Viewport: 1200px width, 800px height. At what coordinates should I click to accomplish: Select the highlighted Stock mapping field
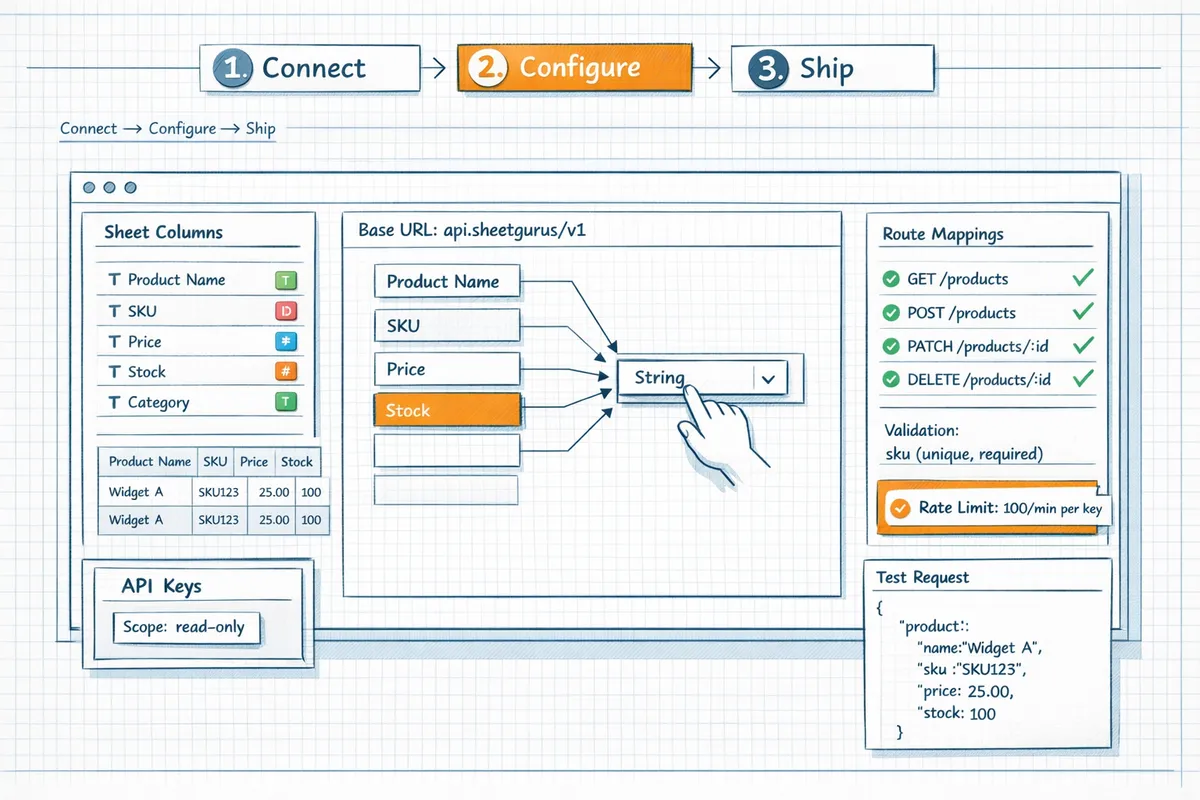tap(447, 410)
